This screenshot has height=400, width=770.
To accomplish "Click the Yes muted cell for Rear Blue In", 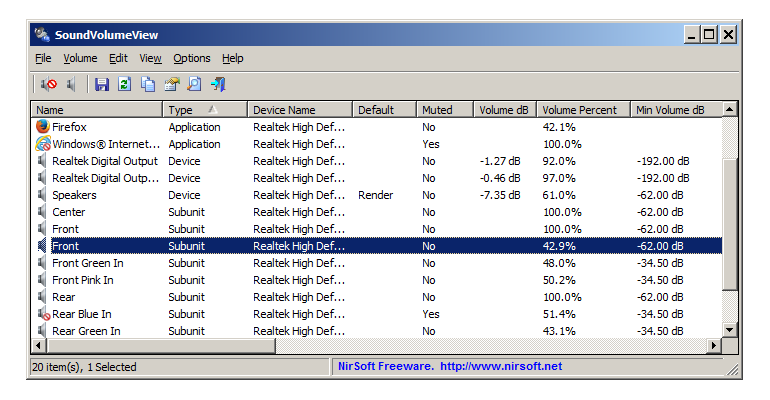I will tap(431, 314).
